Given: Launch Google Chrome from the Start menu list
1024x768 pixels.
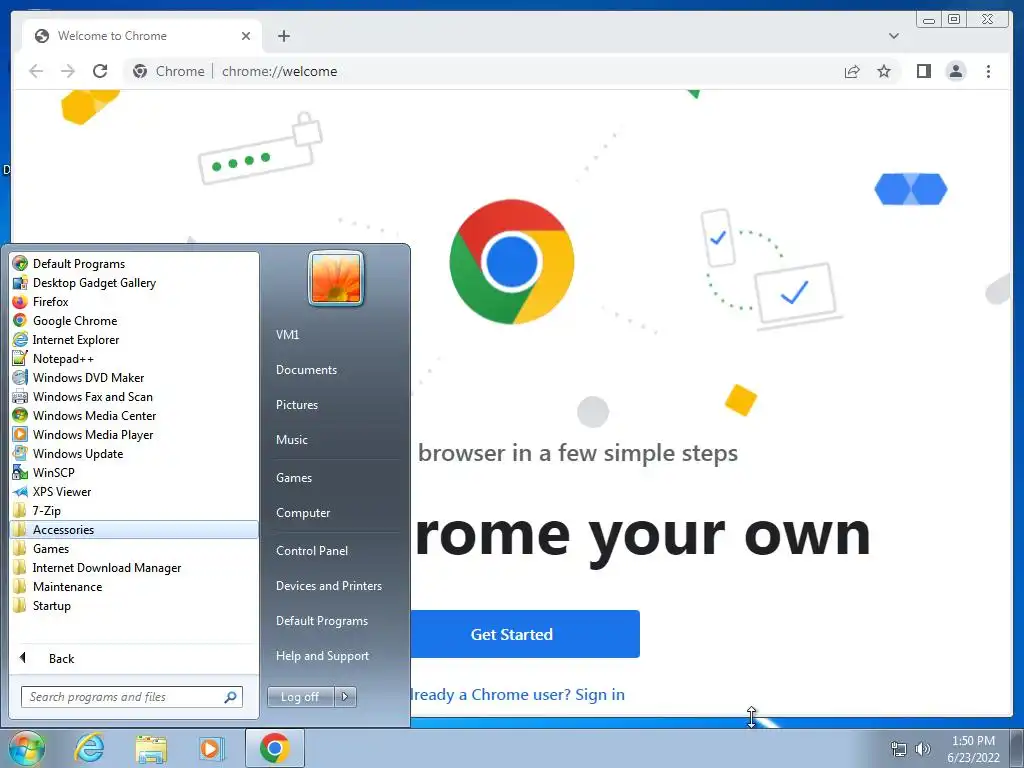Looking at the screenshot, I should click(134, 321).
